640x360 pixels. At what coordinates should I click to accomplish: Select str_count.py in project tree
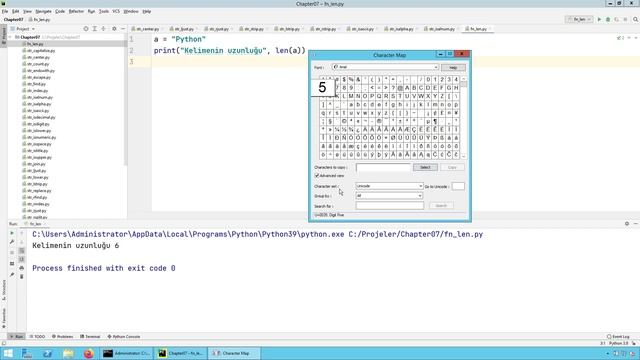click(x=38, y=64)
